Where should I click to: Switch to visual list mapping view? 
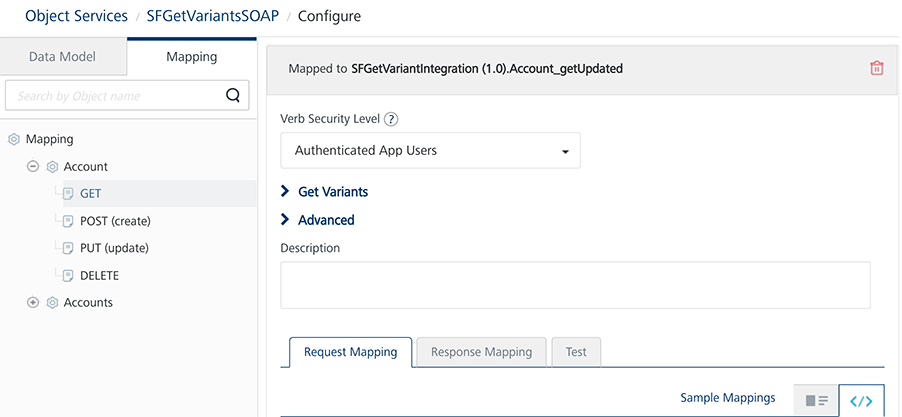tap(817, 400)
